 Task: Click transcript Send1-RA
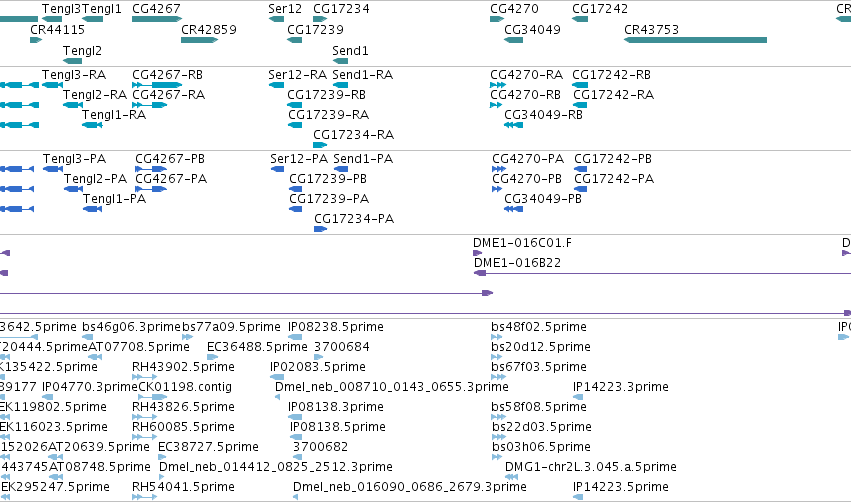tap(363, 75)
